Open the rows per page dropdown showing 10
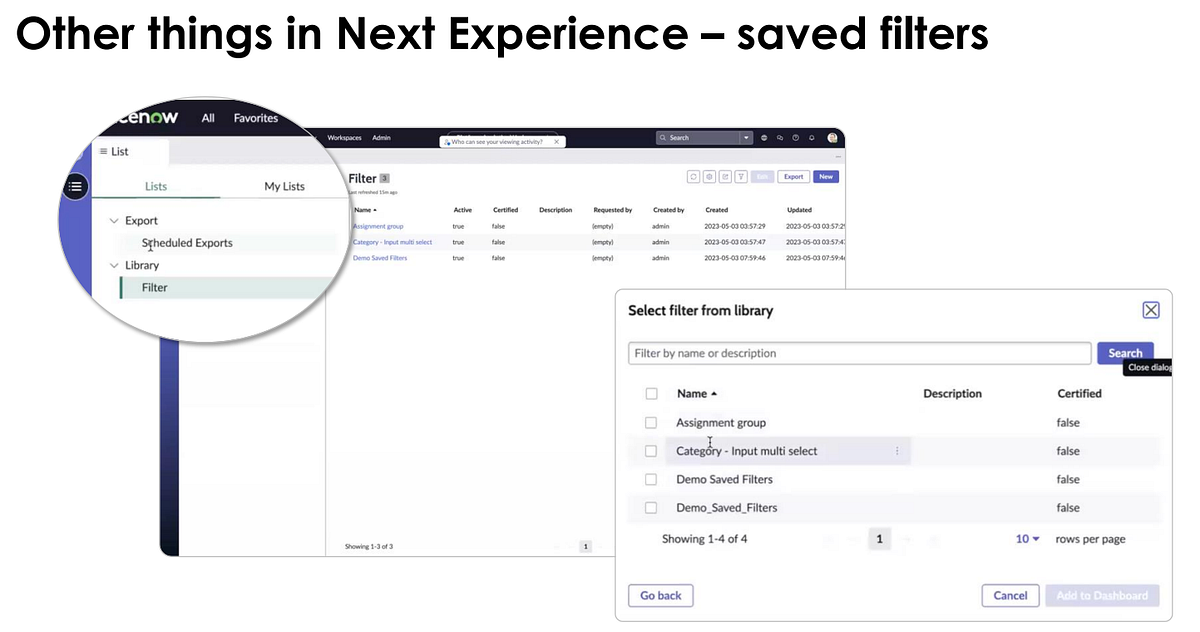1200x632 pixels. 1026,538
